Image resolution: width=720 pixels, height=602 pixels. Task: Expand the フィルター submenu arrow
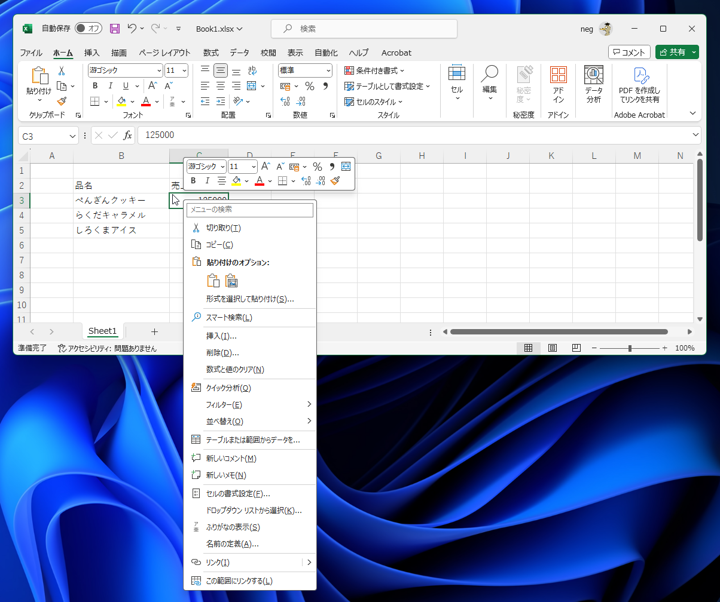[309, 405]
